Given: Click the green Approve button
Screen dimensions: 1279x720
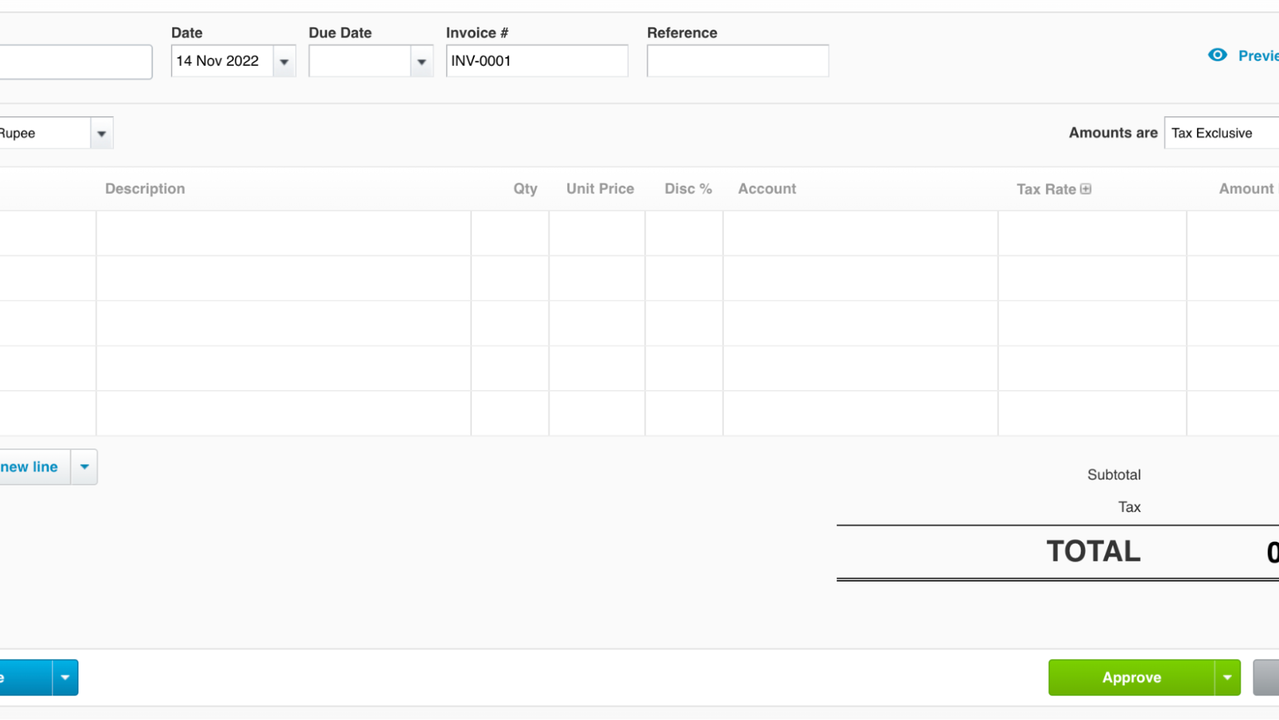Looking at the screenshot, I should 1131,678.
